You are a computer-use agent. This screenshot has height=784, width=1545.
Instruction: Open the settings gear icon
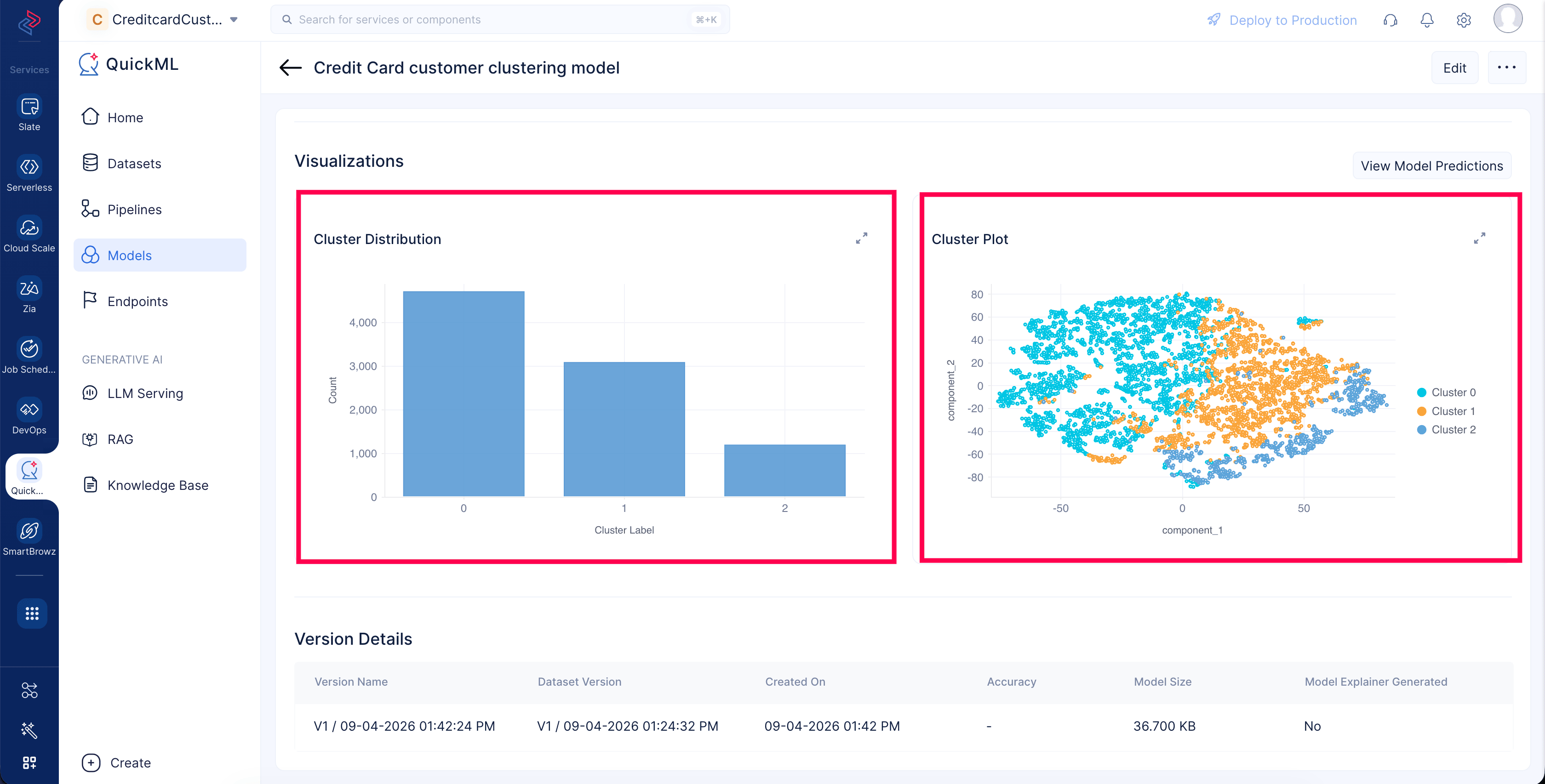tap(1464, 20)
